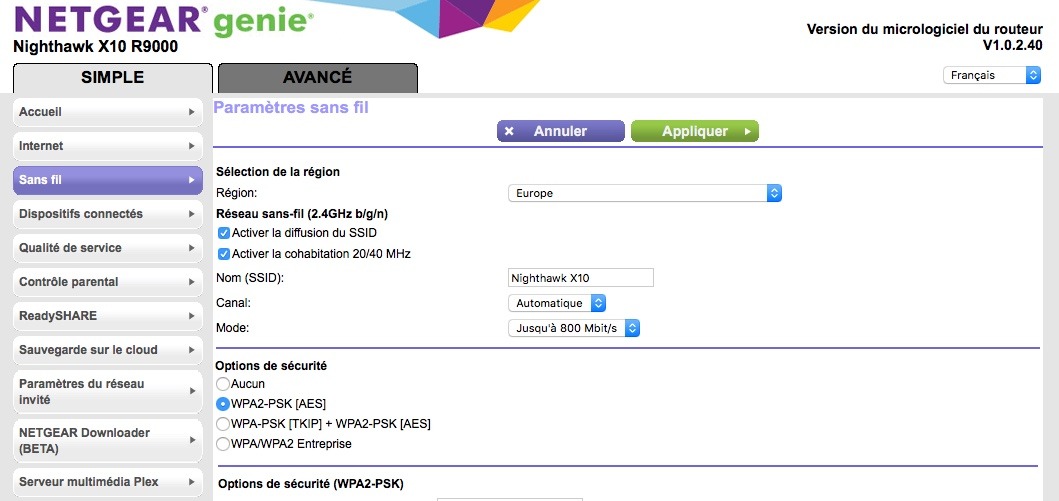Screen dimensions: 1059x501
Task: Open NETGEAR Downloader (BETA)
Action: pos(108,440)
